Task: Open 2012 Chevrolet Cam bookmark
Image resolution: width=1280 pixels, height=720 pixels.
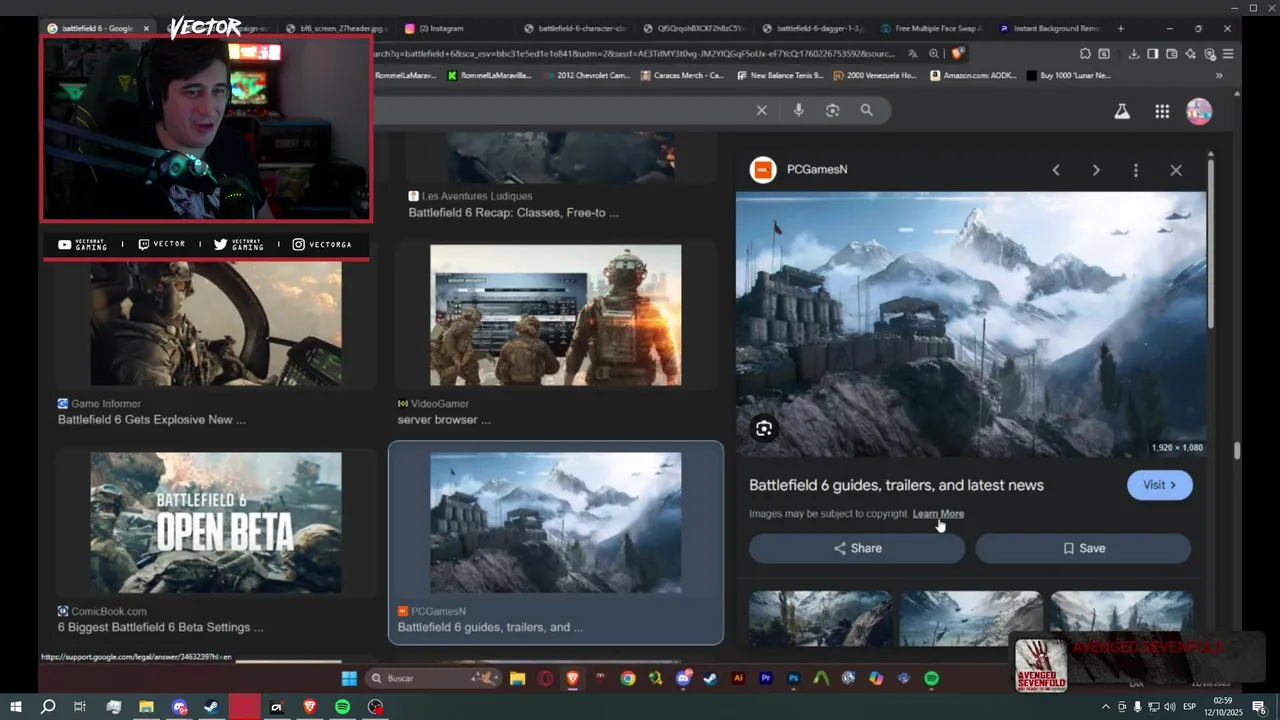Action: [x=585, y=75]
